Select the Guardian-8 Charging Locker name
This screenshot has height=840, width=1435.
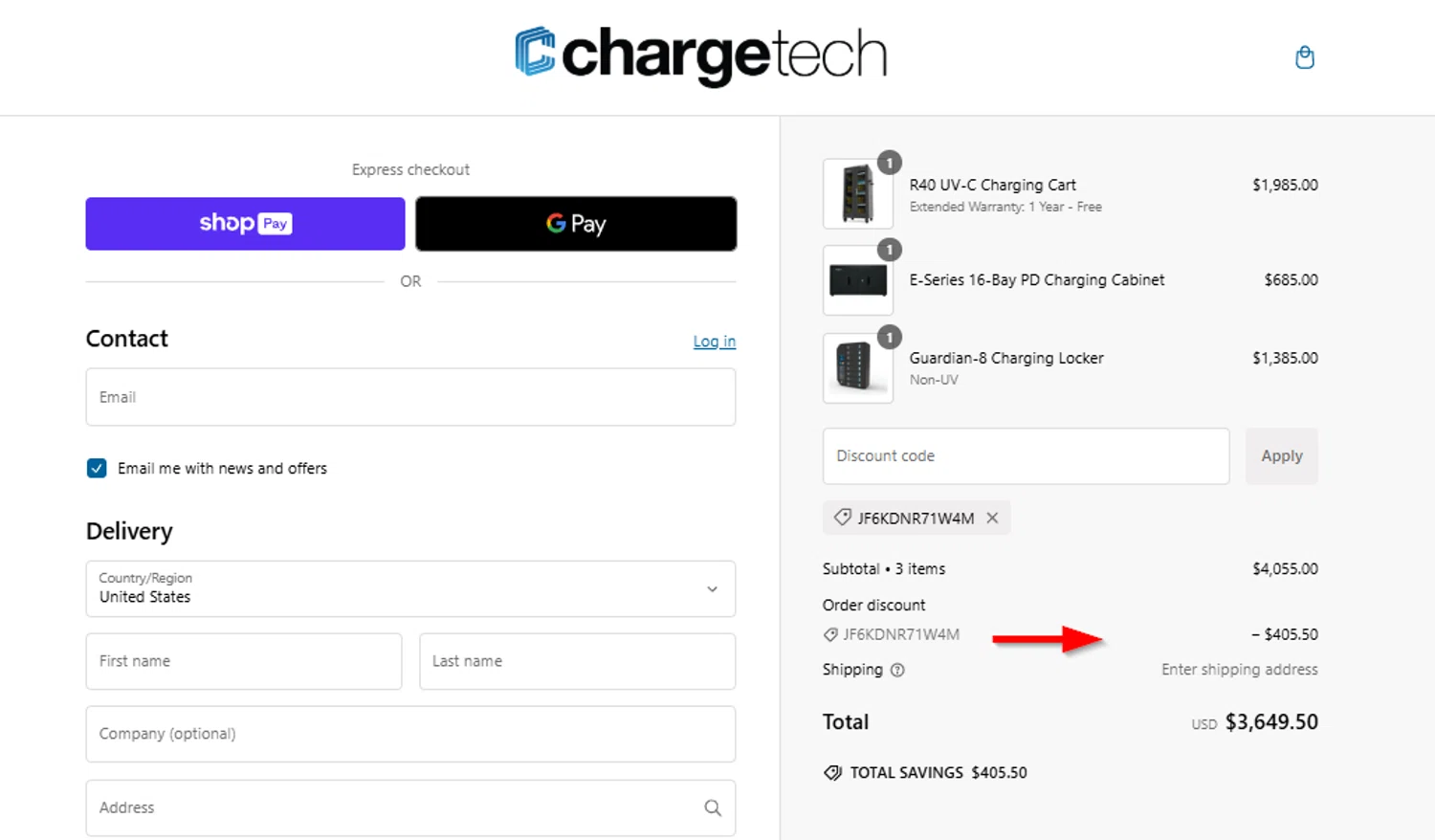(x=1006, y=358)
